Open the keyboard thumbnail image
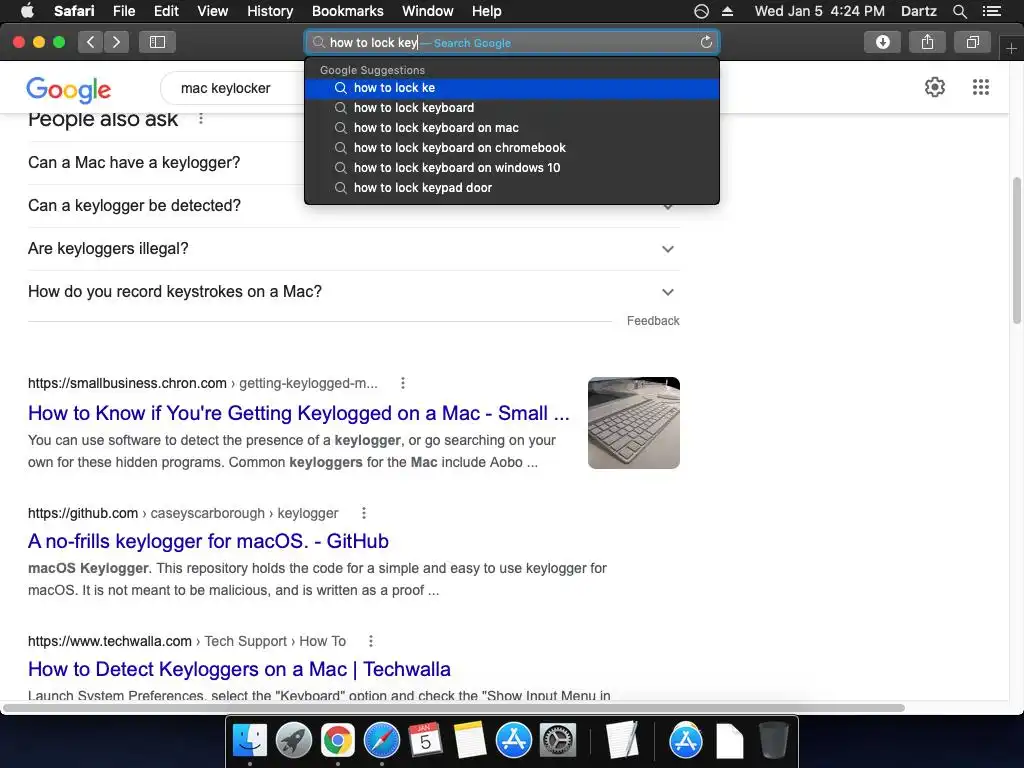The width and height of the screenshot is (1024, 768). [x=633, y=423]
